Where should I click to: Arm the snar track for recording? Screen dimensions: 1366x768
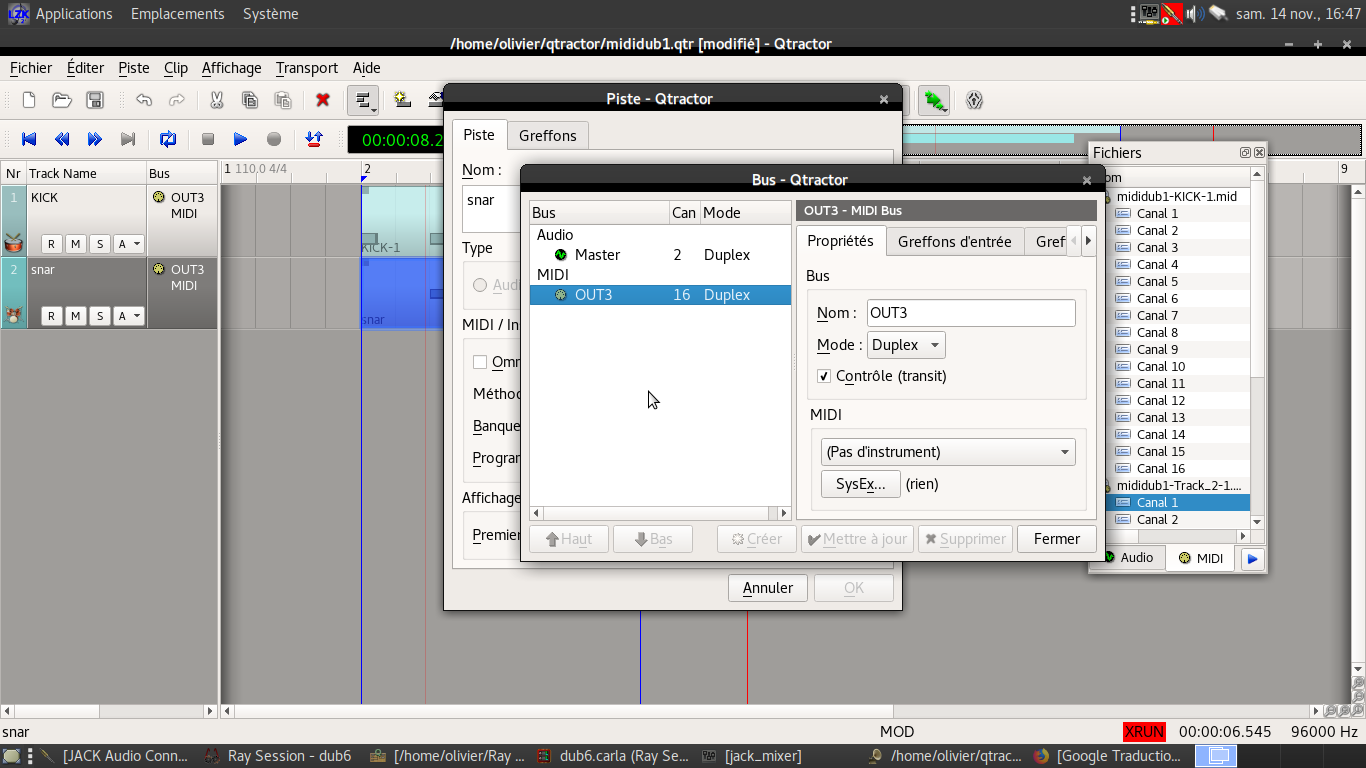pyautogui.click(x=51, y=316)
